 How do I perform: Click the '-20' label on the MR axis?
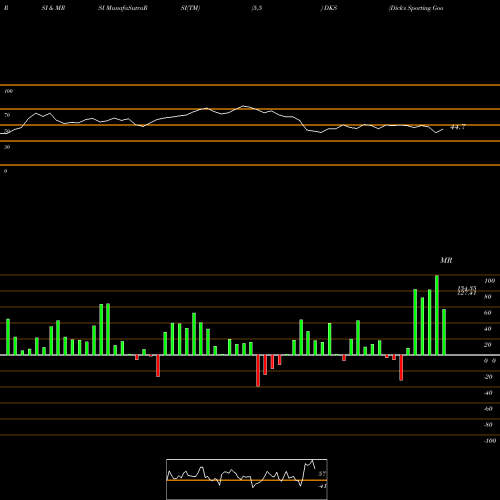click(488, 377)
